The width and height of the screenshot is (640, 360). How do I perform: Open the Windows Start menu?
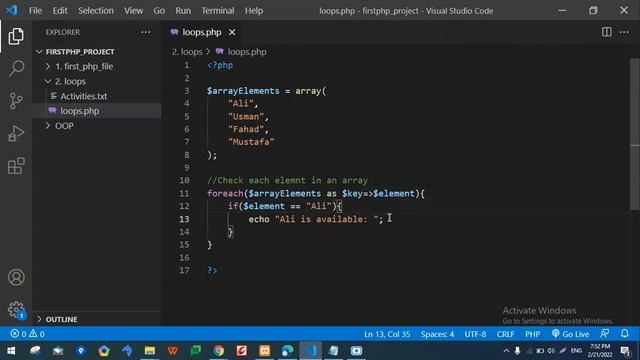[11, 351]
